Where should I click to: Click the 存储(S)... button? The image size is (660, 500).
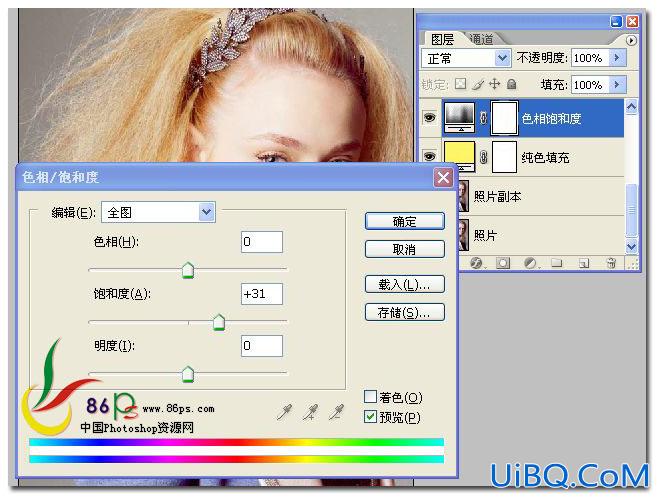[405, 312]
